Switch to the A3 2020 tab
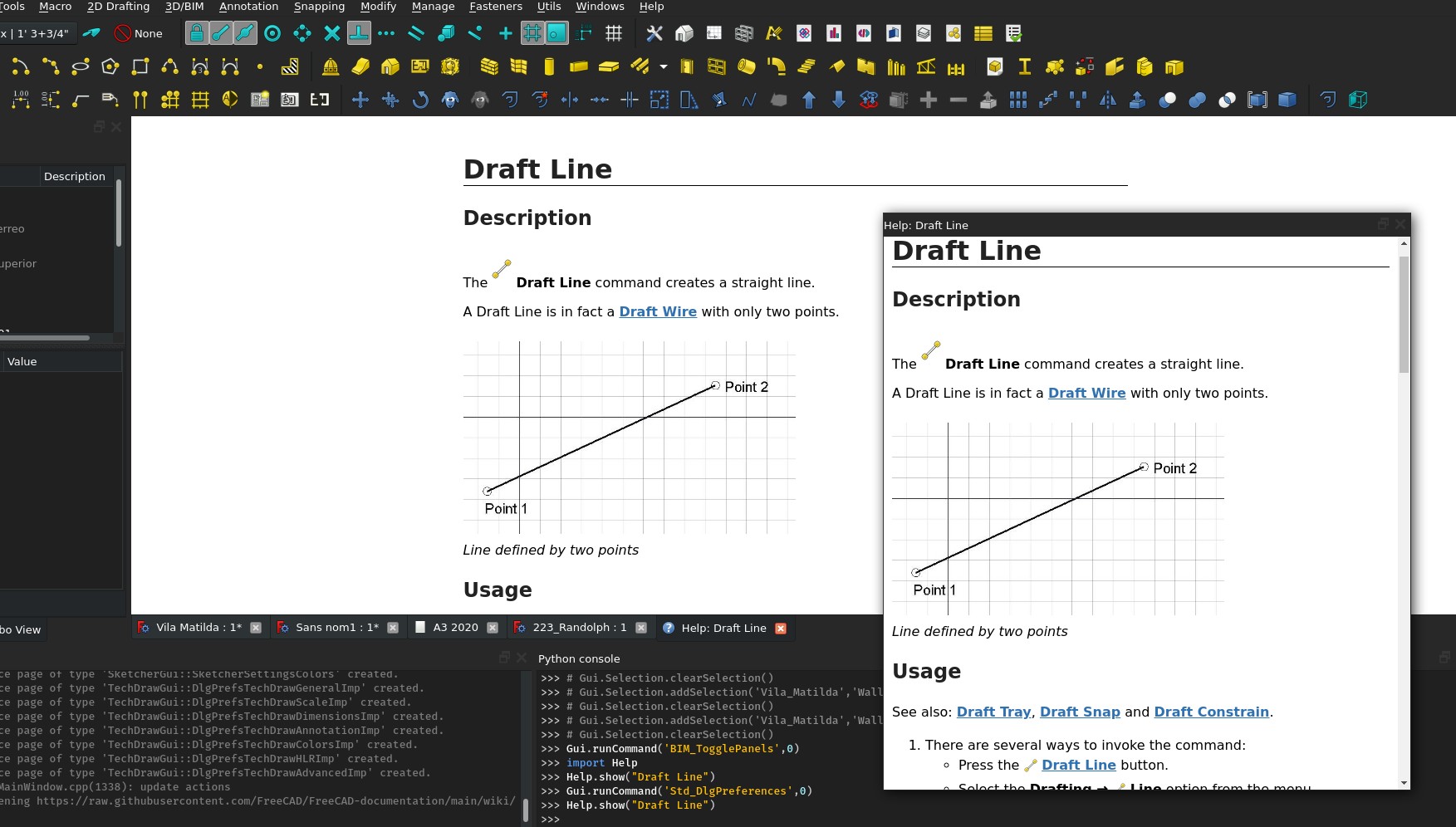 pyautogui.click(x=455, y=628)
